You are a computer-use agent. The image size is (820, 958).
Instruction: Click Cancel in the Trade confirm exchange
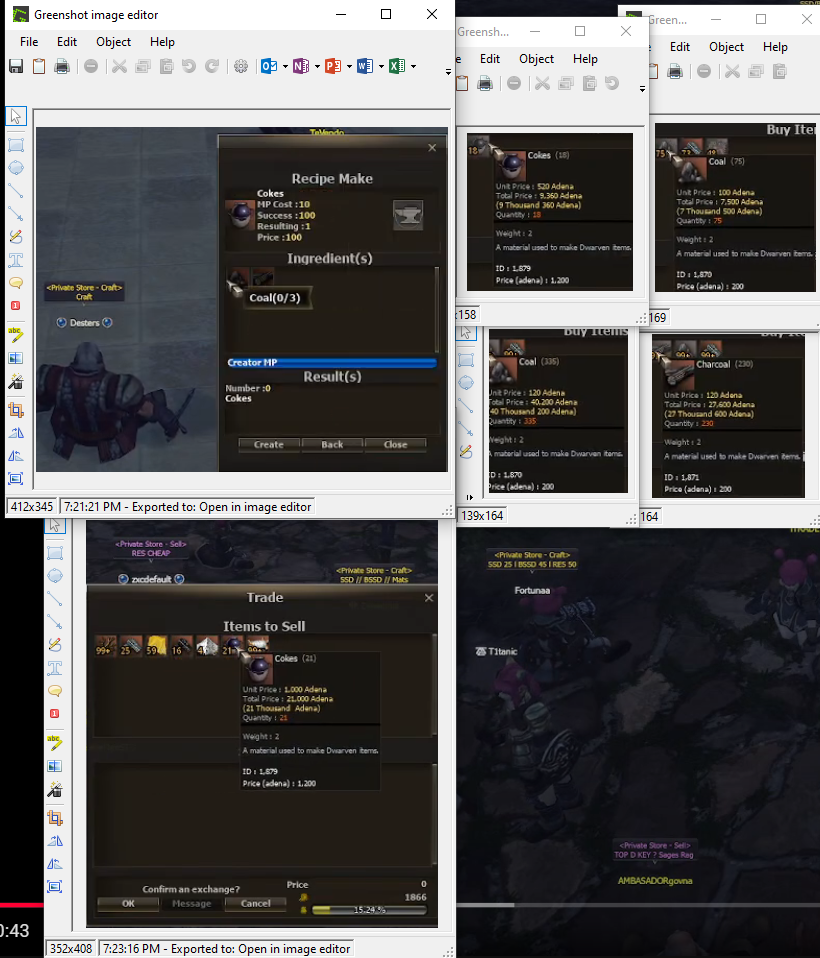pos(255,903)
